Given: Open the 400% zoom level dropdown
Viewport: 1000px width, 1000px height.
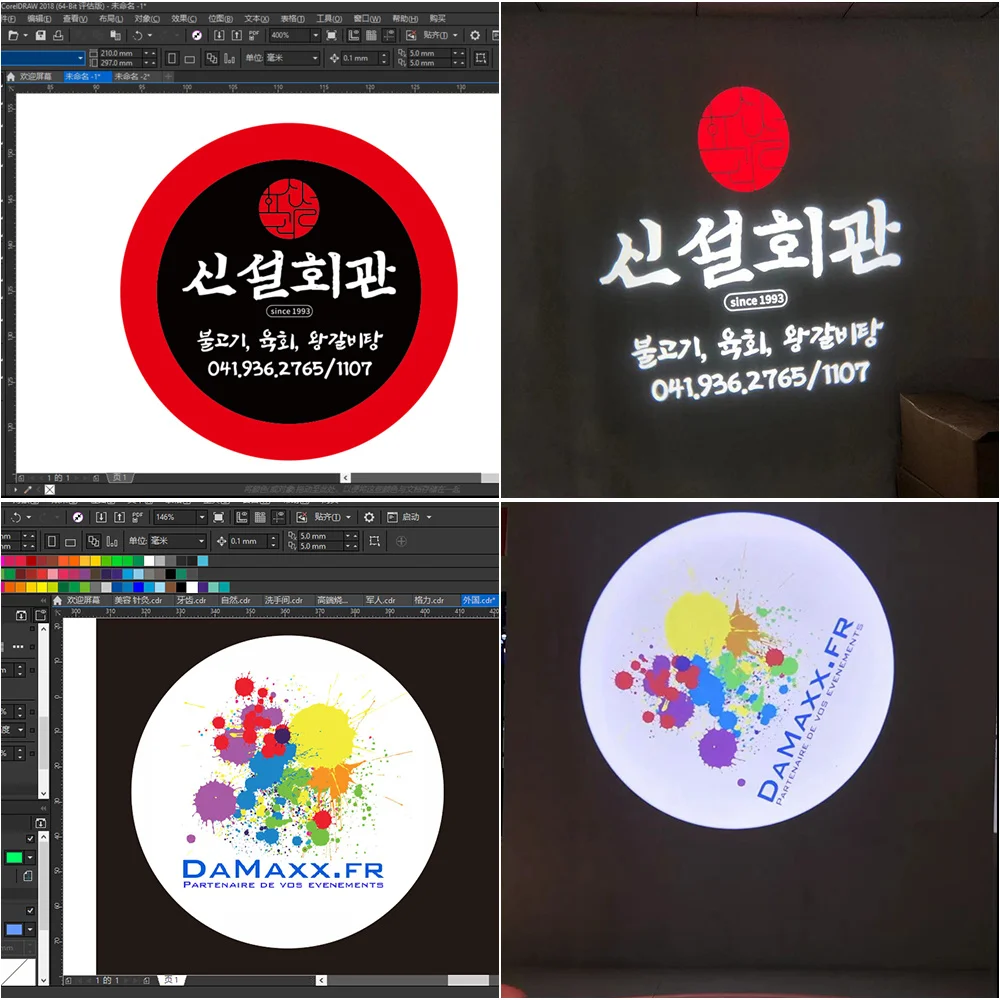Looking at the screenshot, I should pos(315,36).
